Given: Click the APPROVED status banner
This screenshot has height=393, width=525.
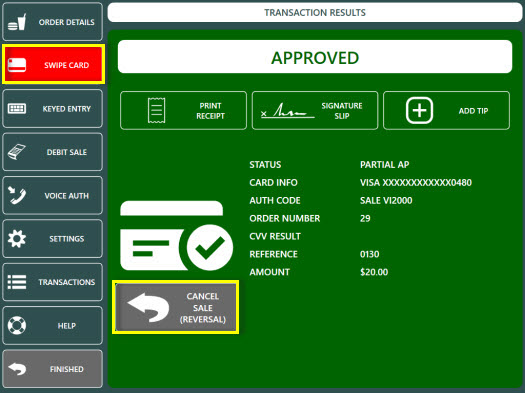Looking at the screenshot, I should pos(315,57).
